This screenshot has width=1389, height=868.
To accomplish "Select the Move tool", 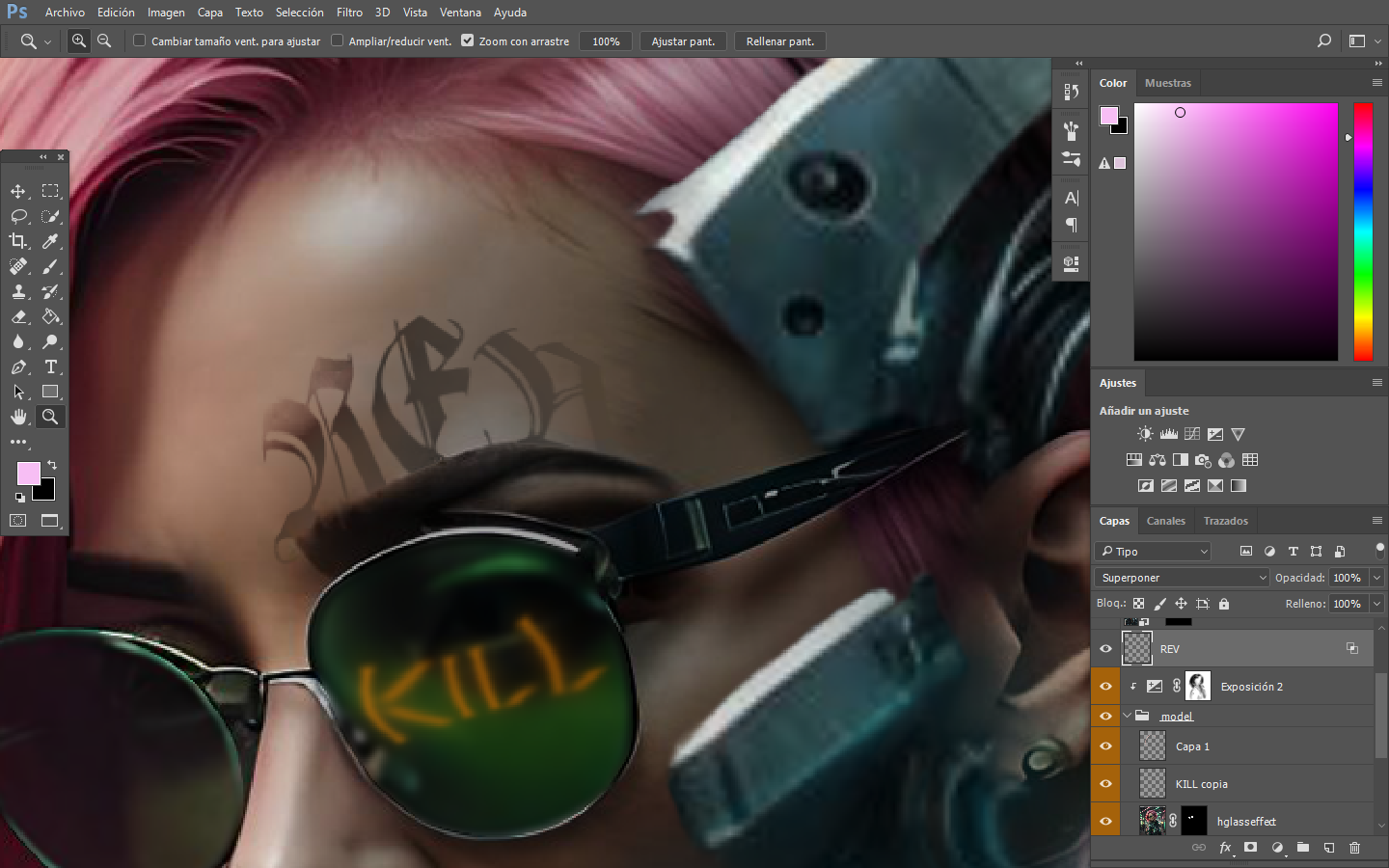I will 18,191.
